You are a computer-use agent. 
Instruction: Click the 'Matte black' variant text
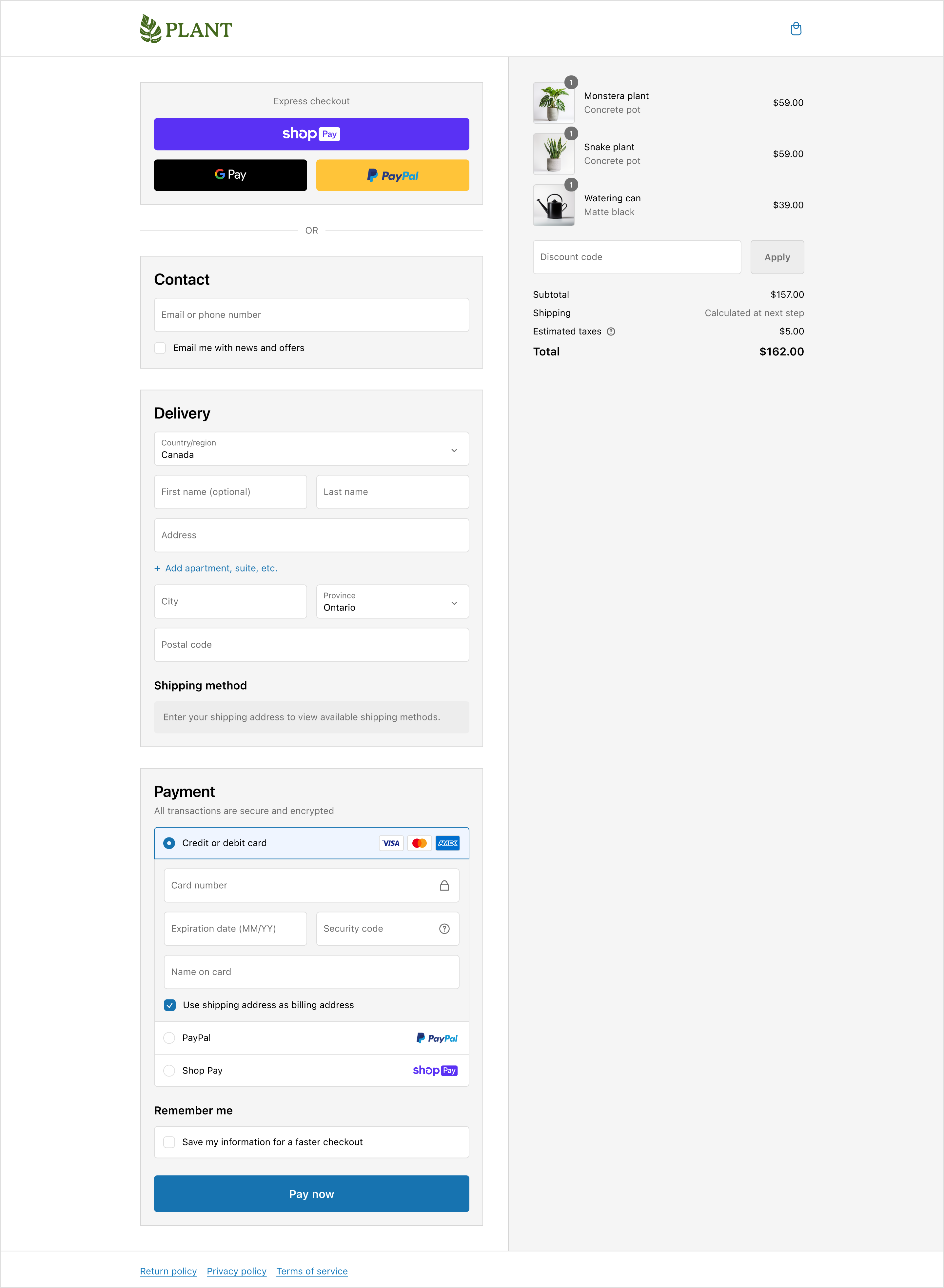pos(609,212)
